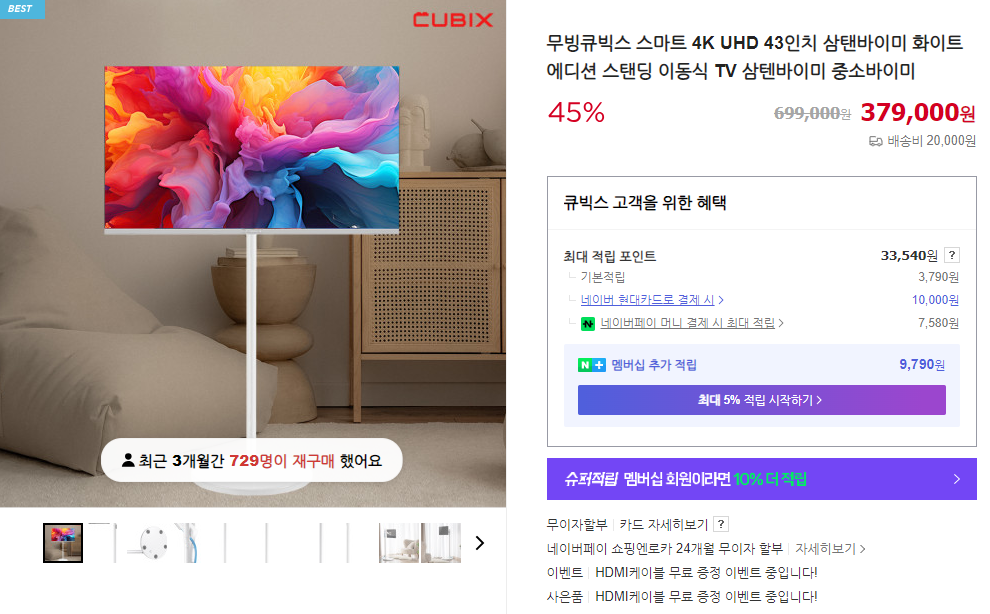
Task: Click HDMI케이블 무료 증정 event text
Action: pyautogui.click(x=706, y=573)
